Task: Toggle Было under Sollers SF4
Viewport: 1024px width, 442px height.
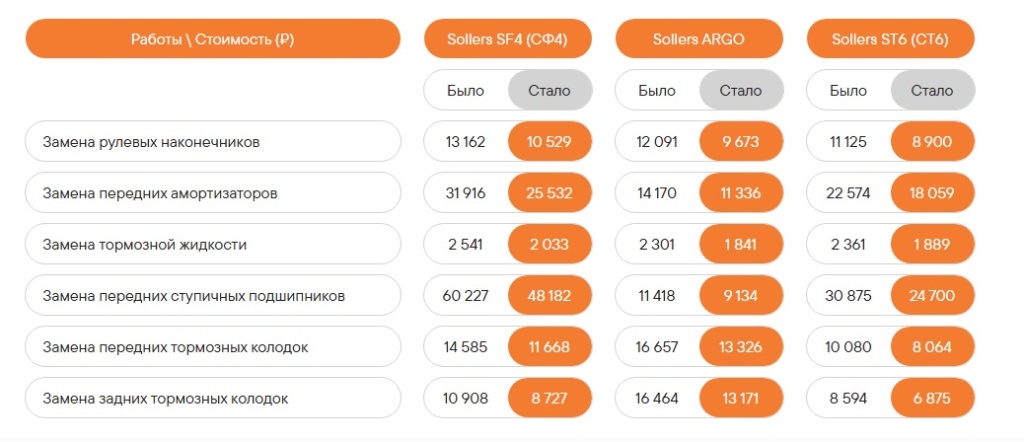Action: coord(466,90)
